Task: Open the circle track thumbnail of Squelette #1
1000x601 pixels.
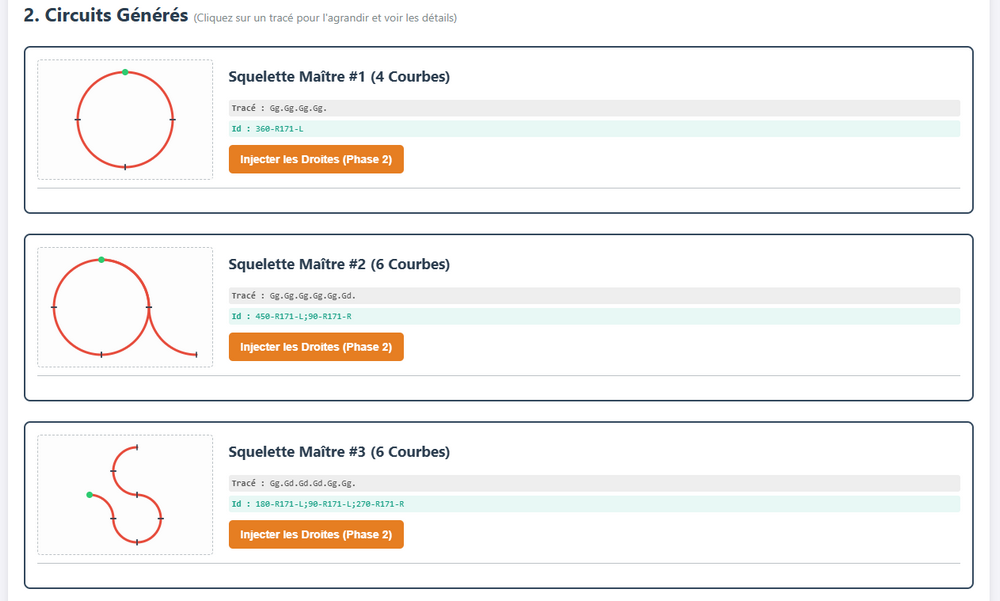Action: pyautogui.click(x=125, y=120)
